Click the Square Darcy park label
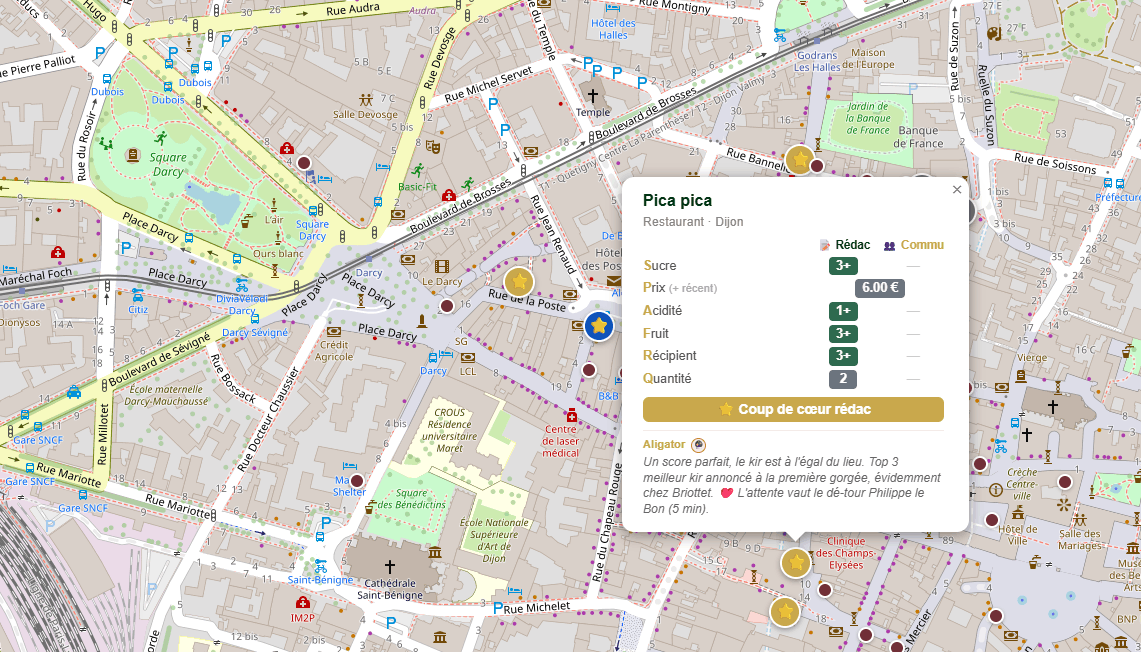Viewport: 1141px width, 652px height. click(168, 164)
